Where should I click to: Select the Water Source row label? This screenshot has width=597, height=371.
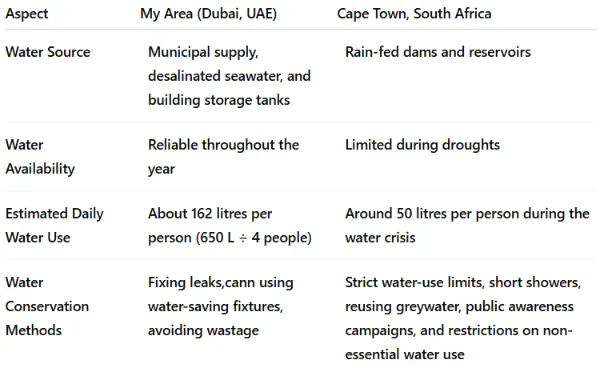click(x=48, y=52)
